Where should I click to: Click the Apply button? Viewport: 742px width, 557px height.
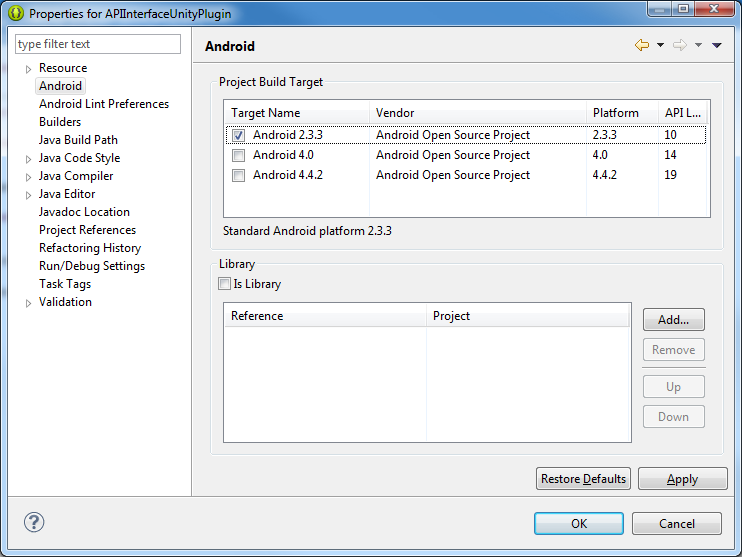pyautogui.click(x=682, y=479)
